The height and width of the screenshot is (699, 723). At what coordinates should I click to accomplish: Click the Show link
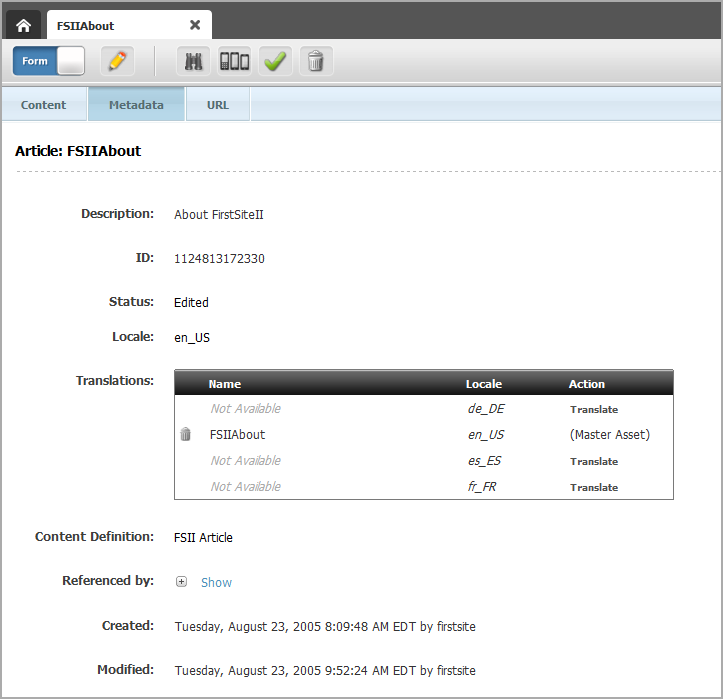(x=216, y=582)
